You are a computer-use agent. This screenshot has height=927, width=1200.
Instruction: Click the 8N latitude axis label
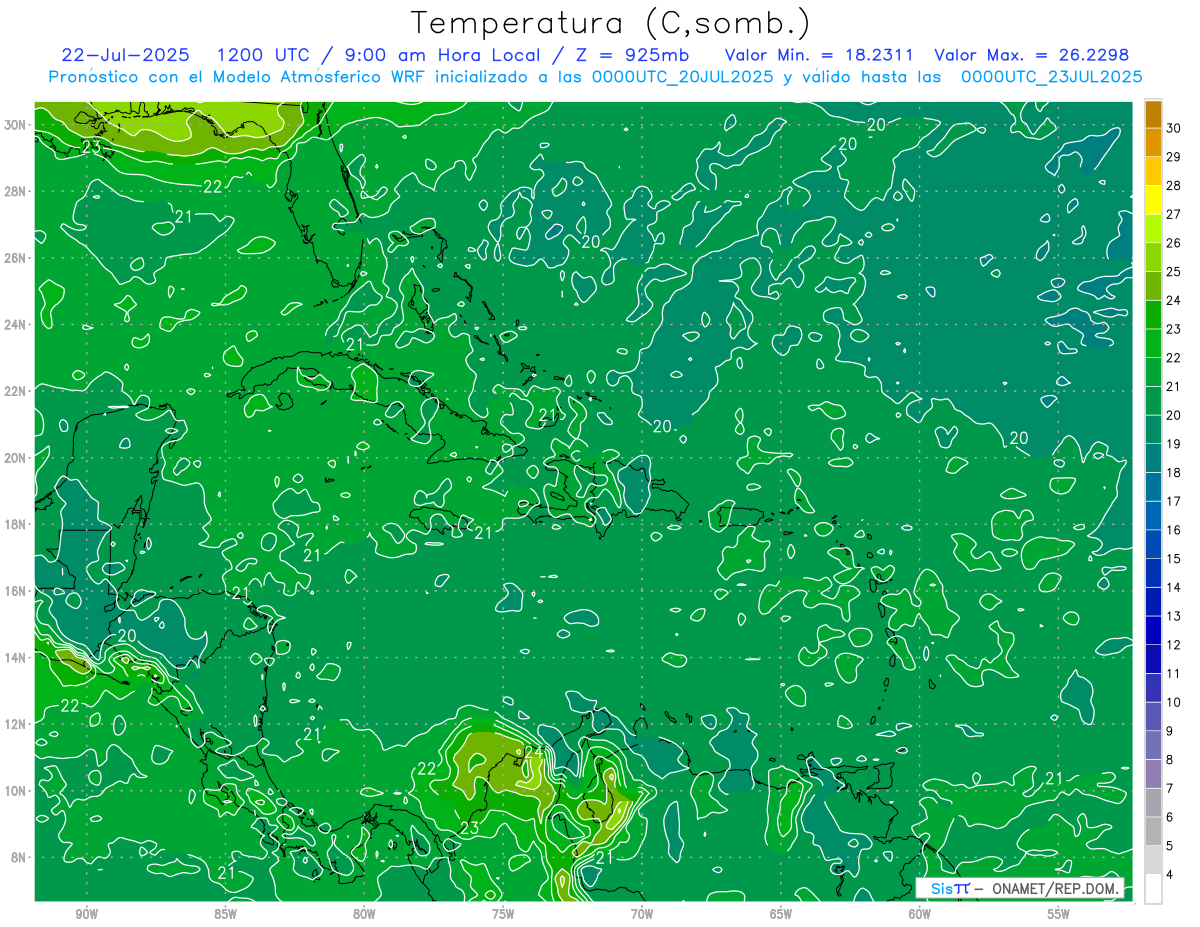point(20,857)
